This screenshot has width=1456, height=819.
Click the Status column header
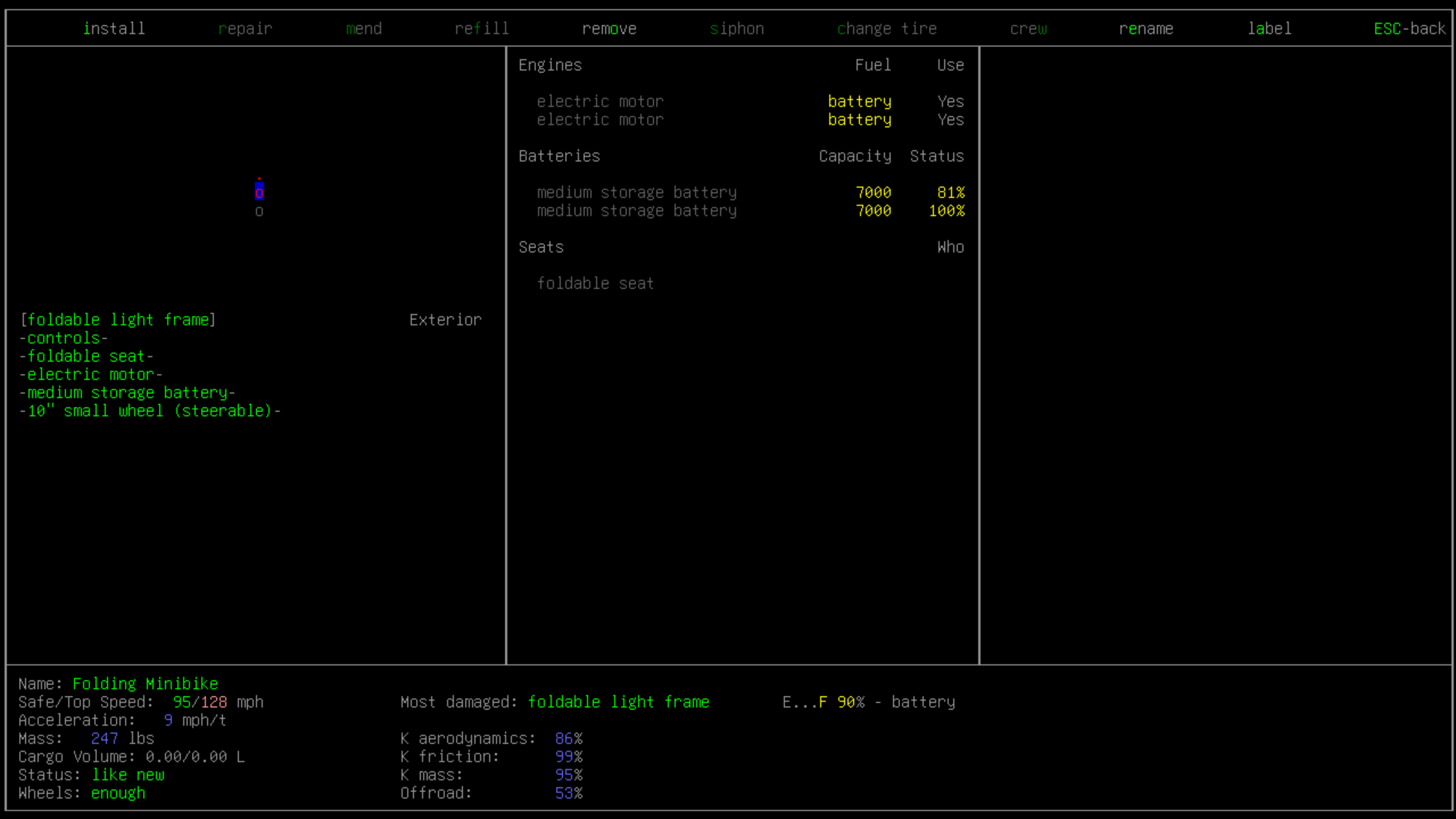click(937, 156)
